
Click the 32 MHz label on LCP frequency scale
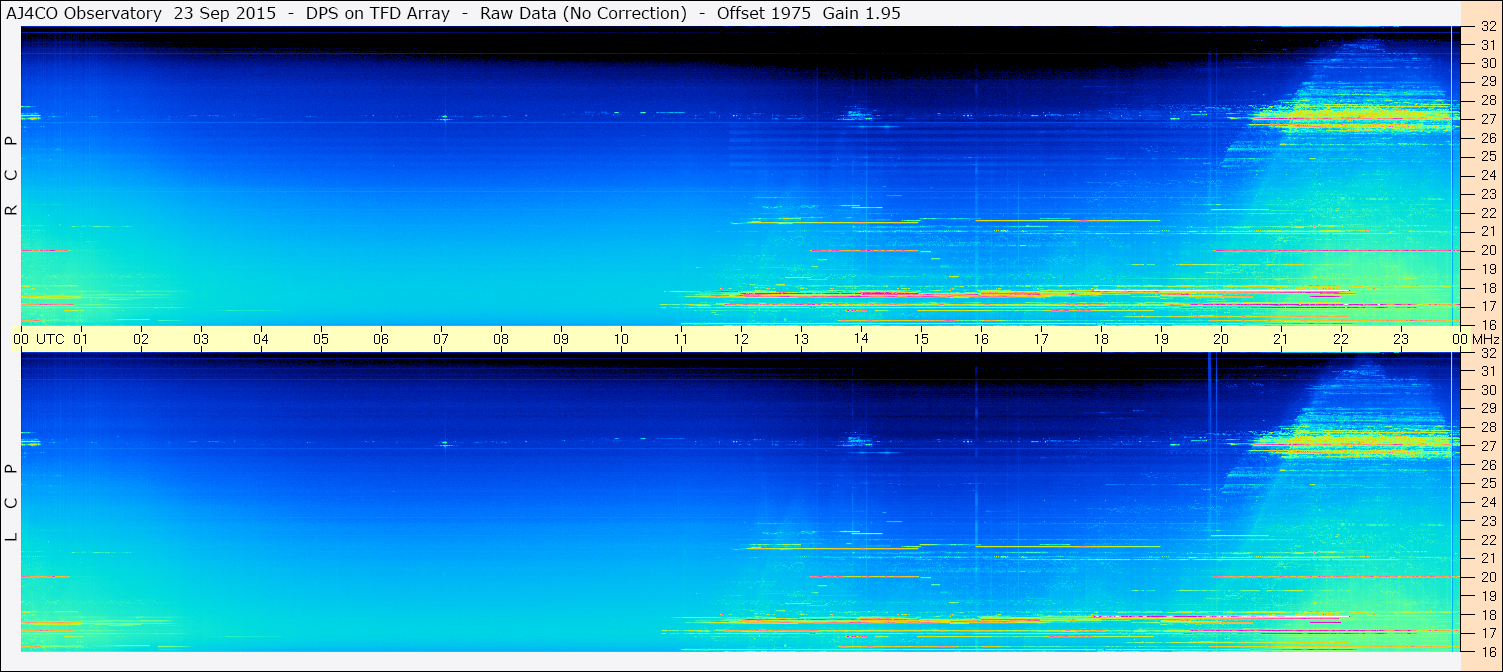click(1487, 353)
